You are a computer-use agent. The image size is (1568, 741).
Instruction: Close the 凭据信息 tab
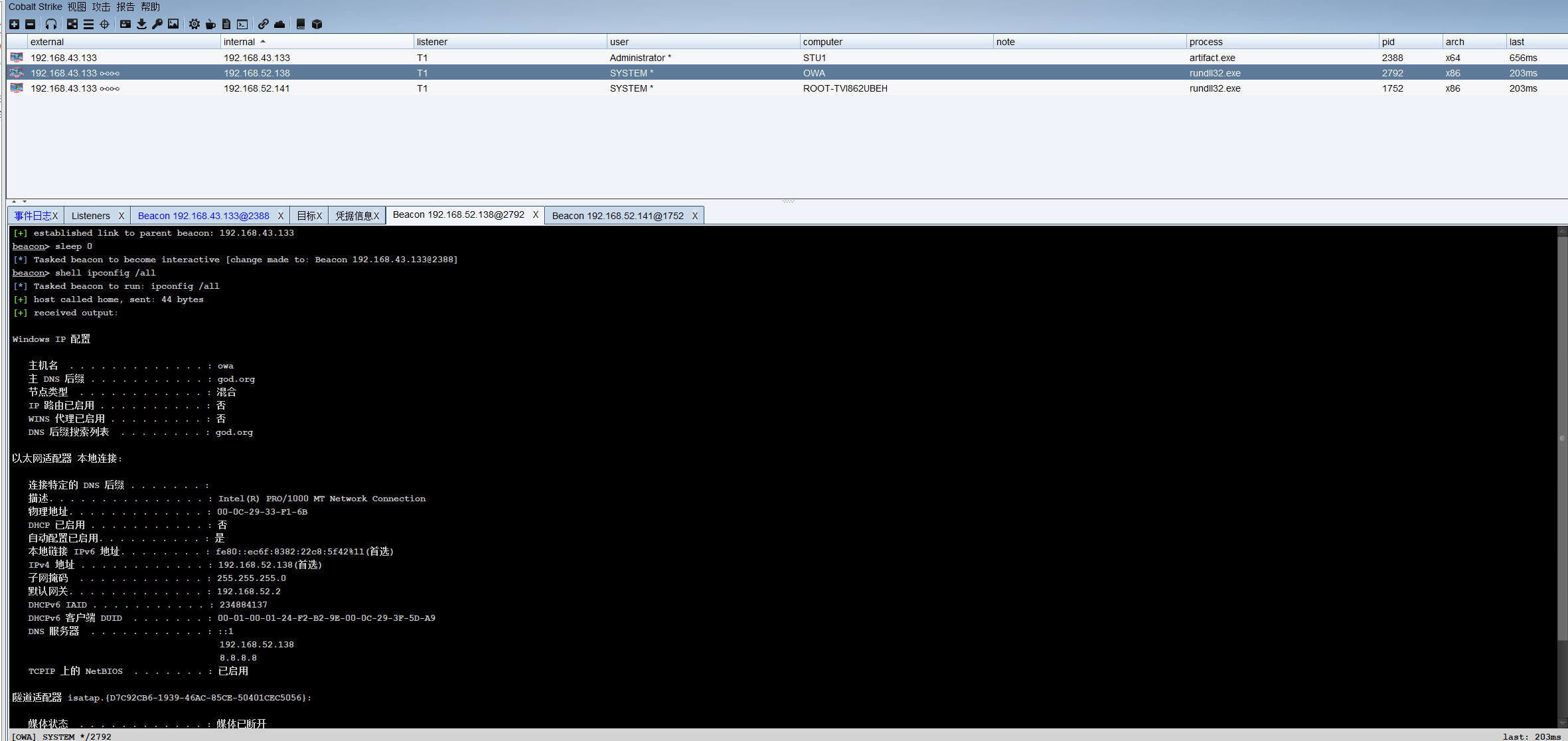tap(376, 216)
